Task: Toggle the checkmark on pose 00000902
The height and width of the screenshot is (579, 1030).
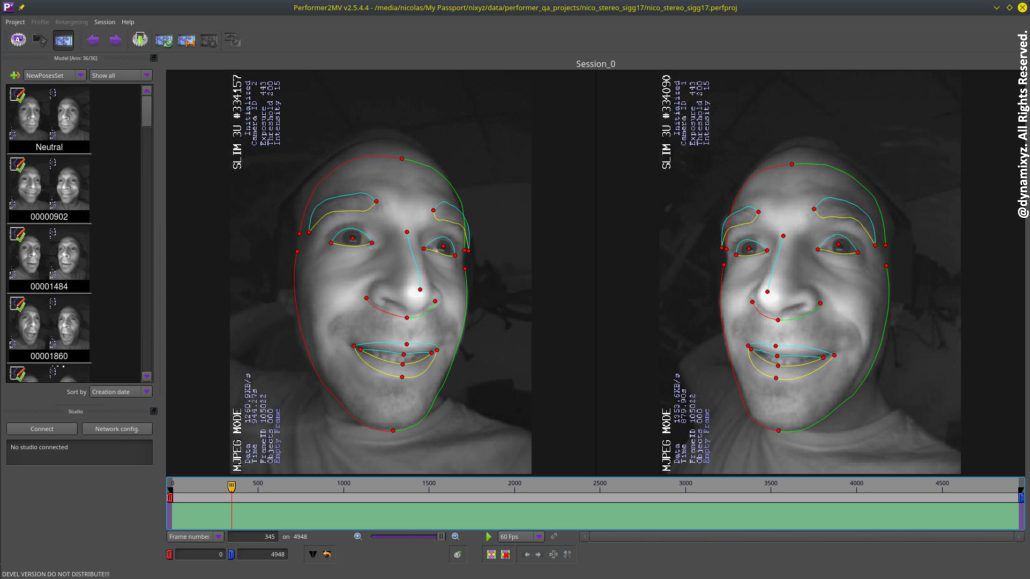Action: [17, 164]
